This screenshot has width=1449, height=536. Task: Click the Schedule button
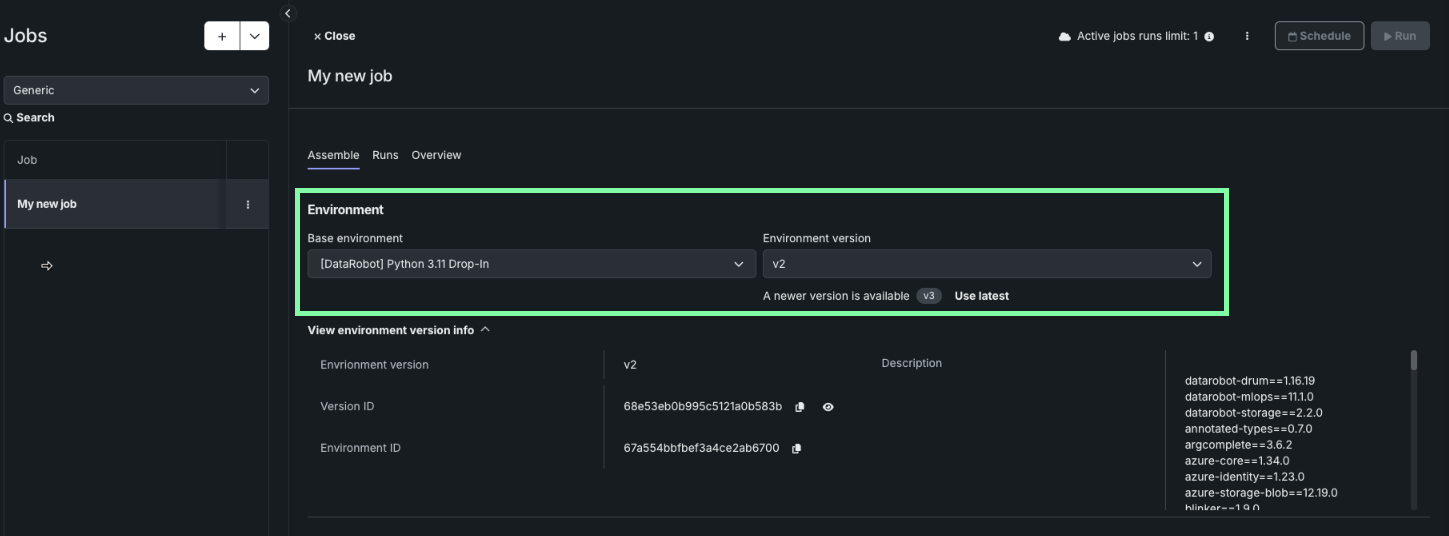pyautogui.click(x=1319, y=36)
